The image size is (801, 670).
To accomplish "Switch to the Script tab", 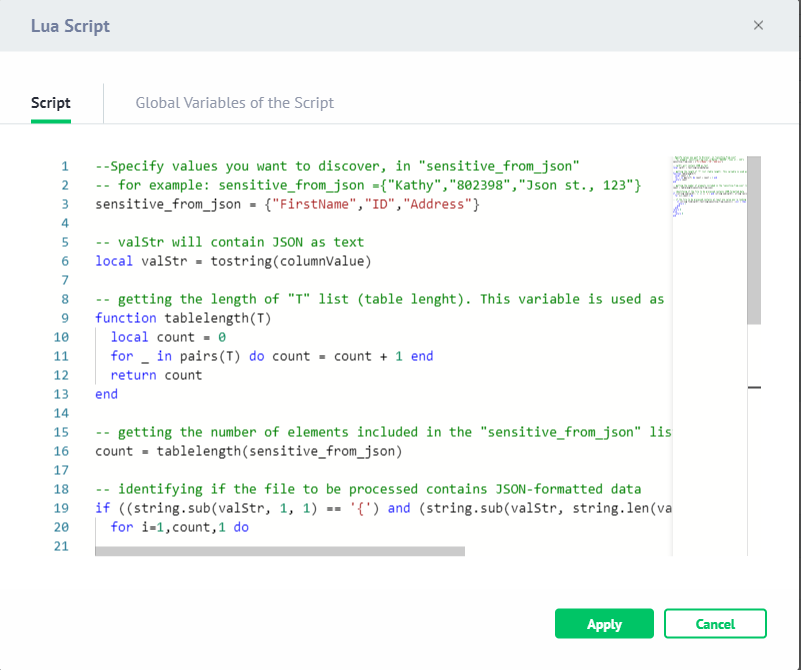I will [x=51, y=103].
